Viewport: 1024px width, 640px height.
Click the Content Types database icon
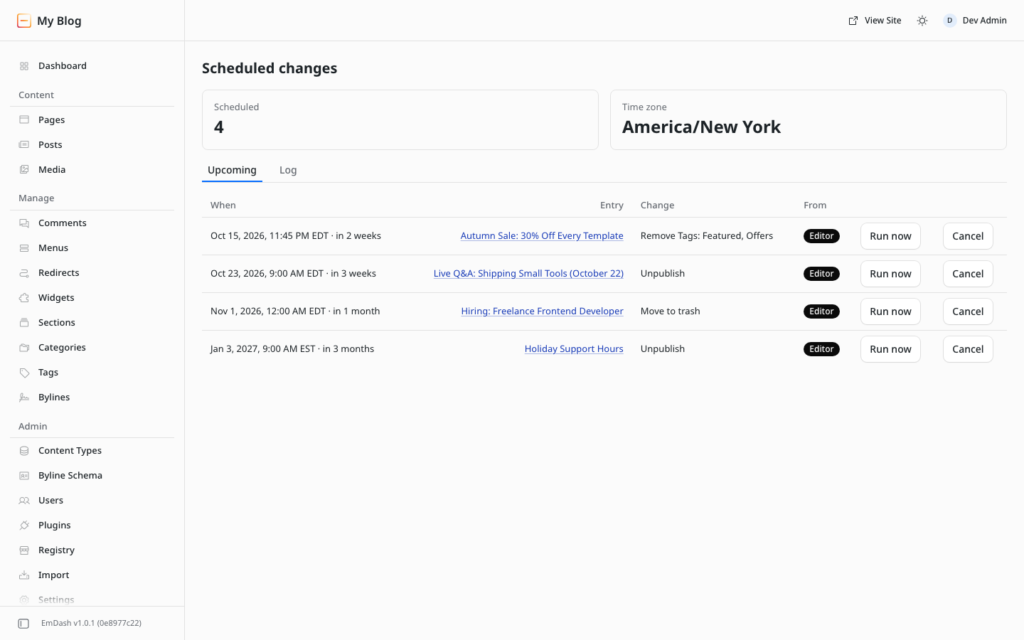coord(24,451)
